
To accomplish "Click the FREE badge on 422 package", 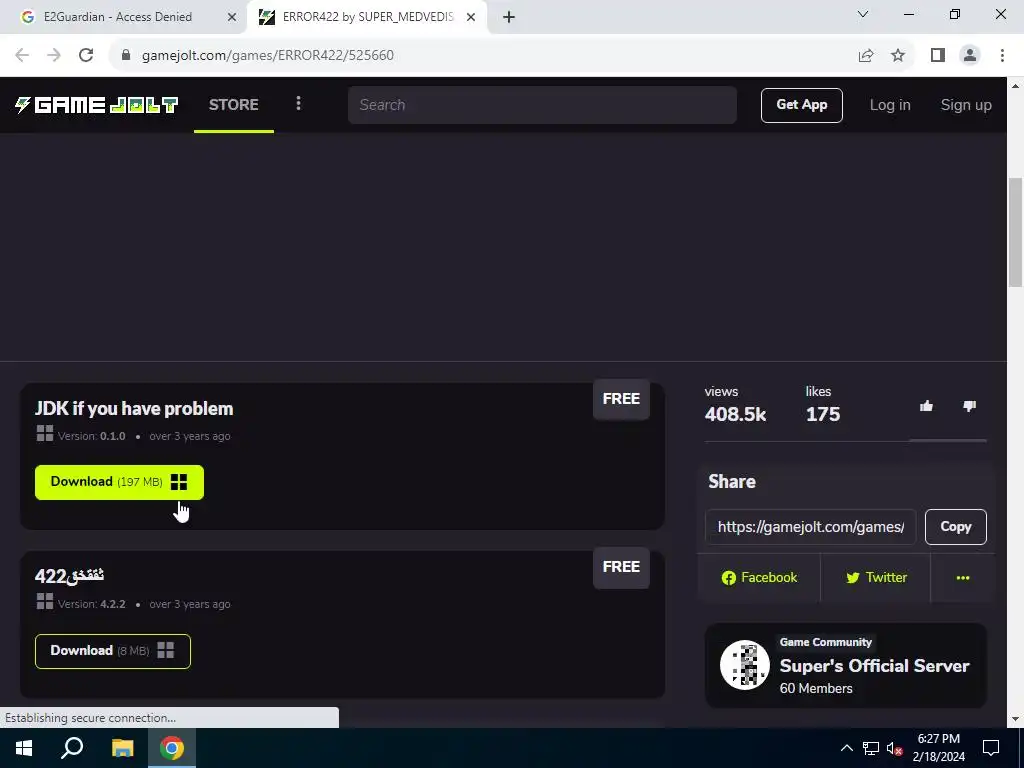I will click(621, 567).
